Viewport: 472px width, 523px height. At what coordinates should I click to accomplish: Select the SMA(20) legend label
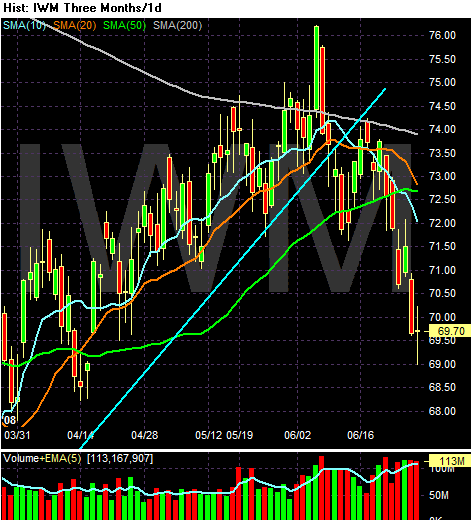pos(75,26)
